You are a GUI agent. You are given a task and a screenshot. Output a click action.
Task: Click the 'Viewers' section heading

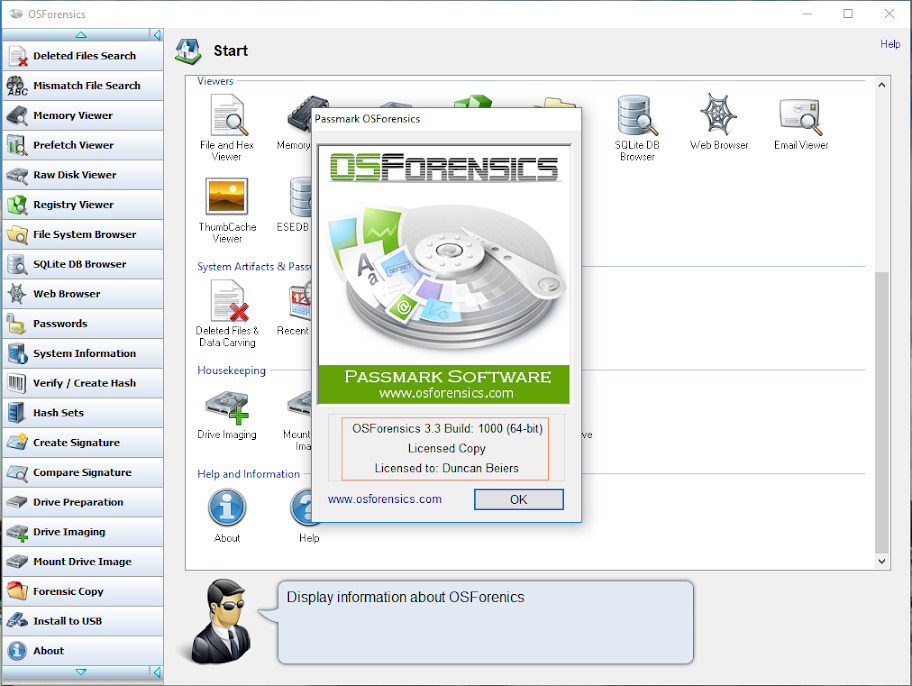[215, 81]
